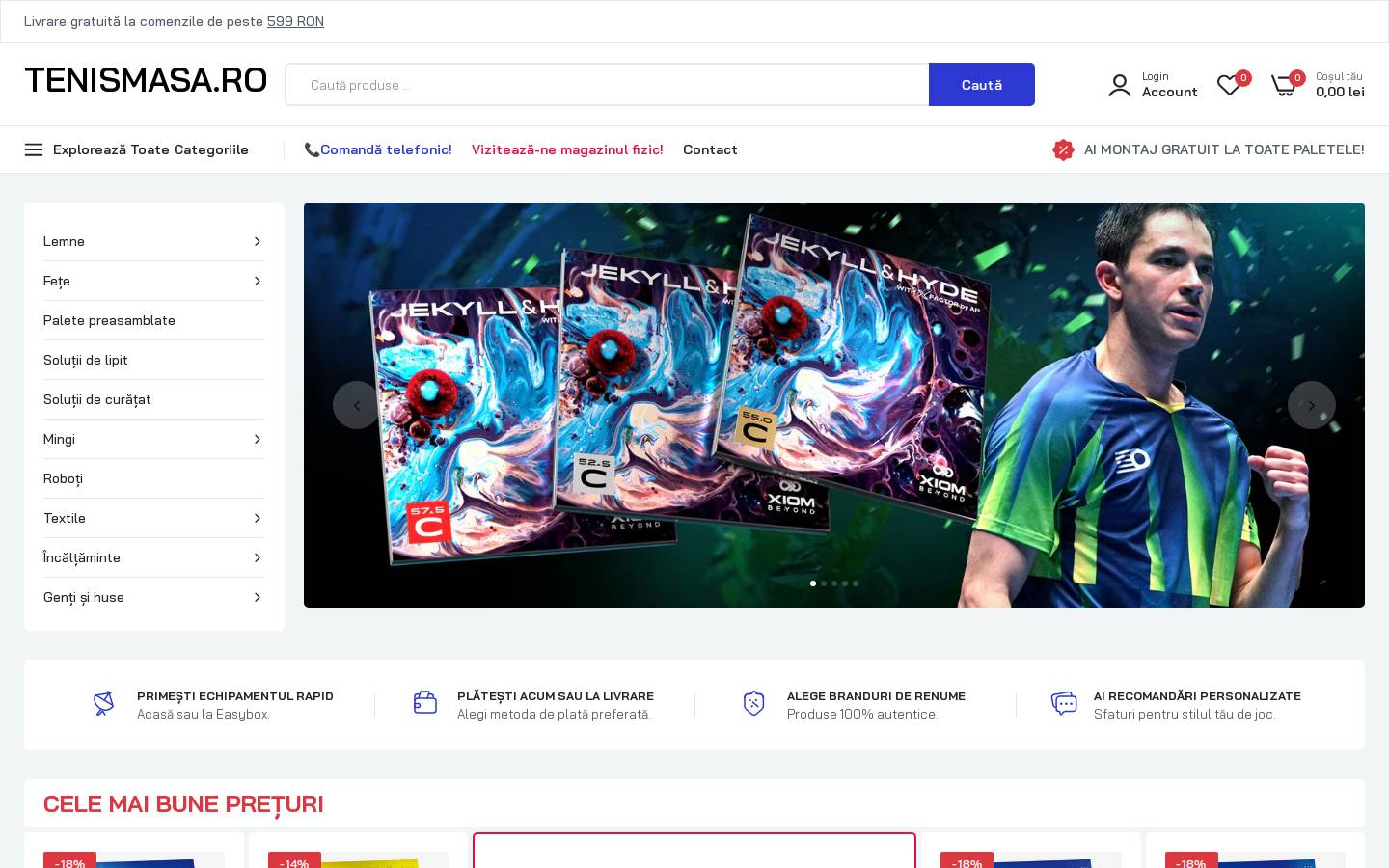Select the last carousel dot

(856, 583)
